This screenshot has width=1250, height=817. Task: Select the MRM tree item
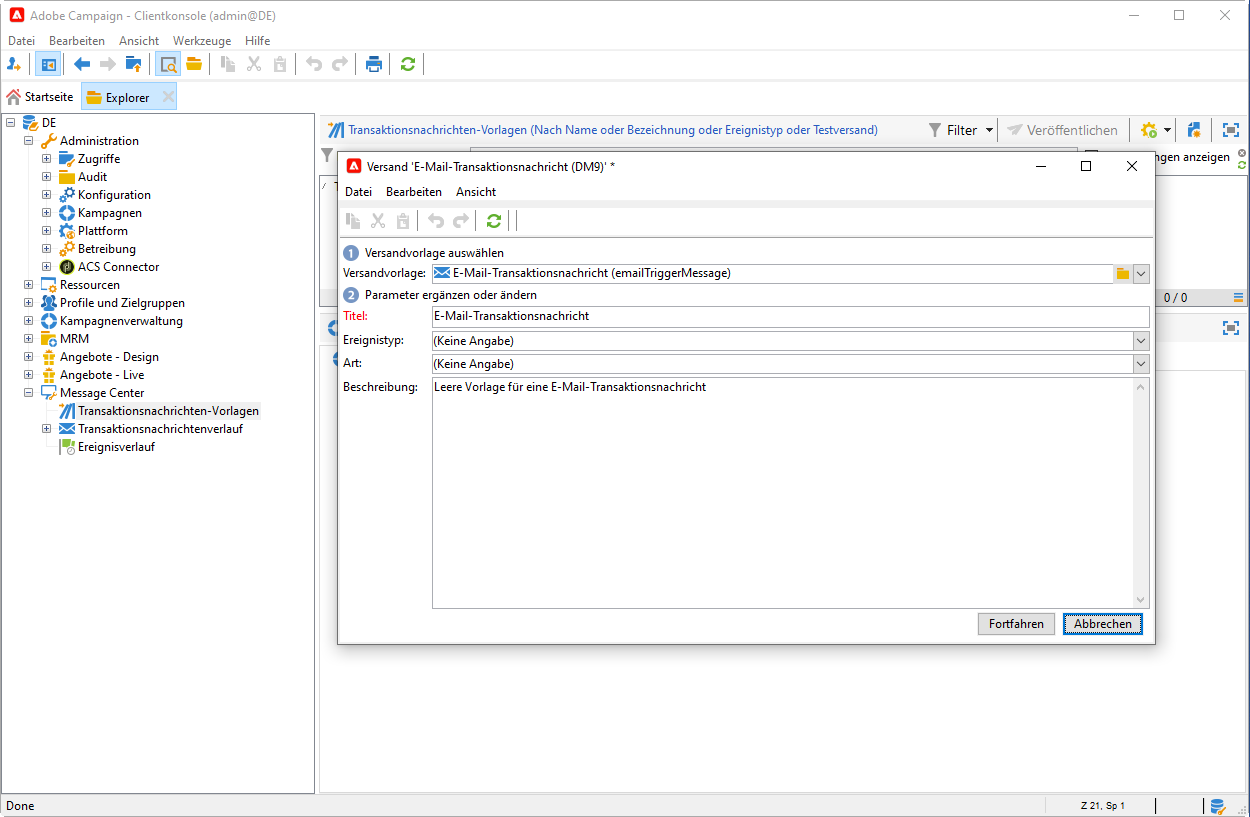(x=74, y=339)
